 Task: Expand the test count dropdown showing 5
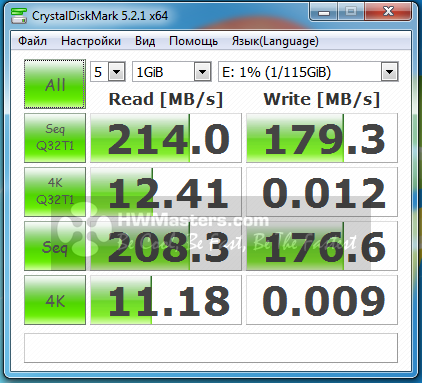[117, 72]
